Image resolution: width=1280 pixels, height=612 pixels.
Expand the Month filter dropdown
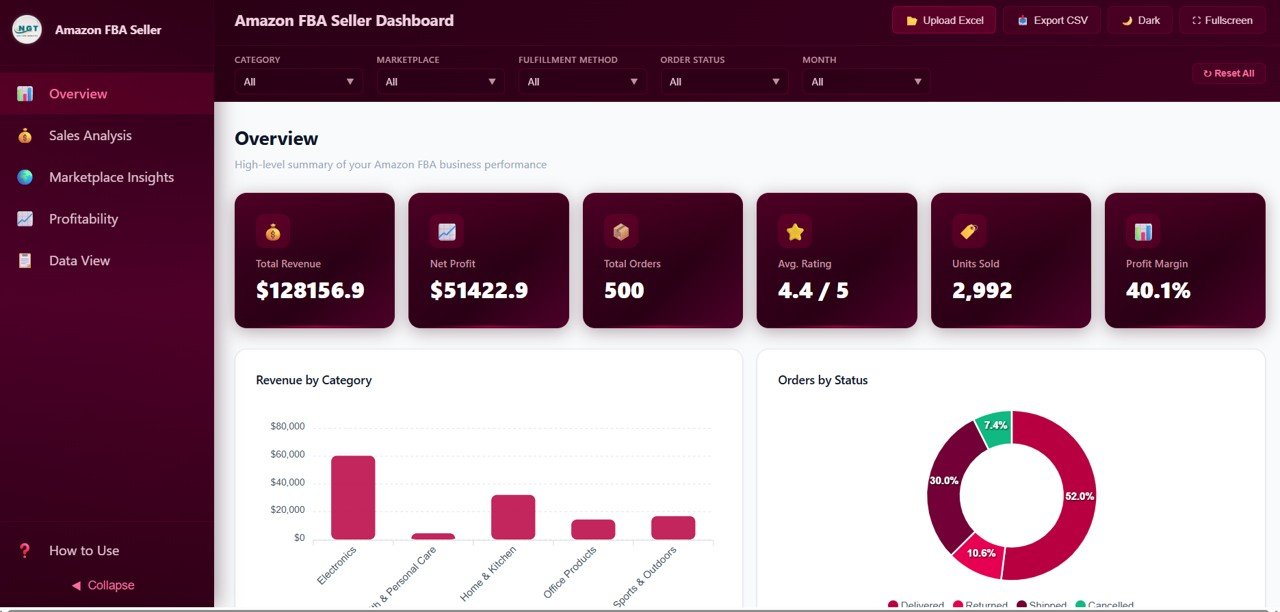865,81
